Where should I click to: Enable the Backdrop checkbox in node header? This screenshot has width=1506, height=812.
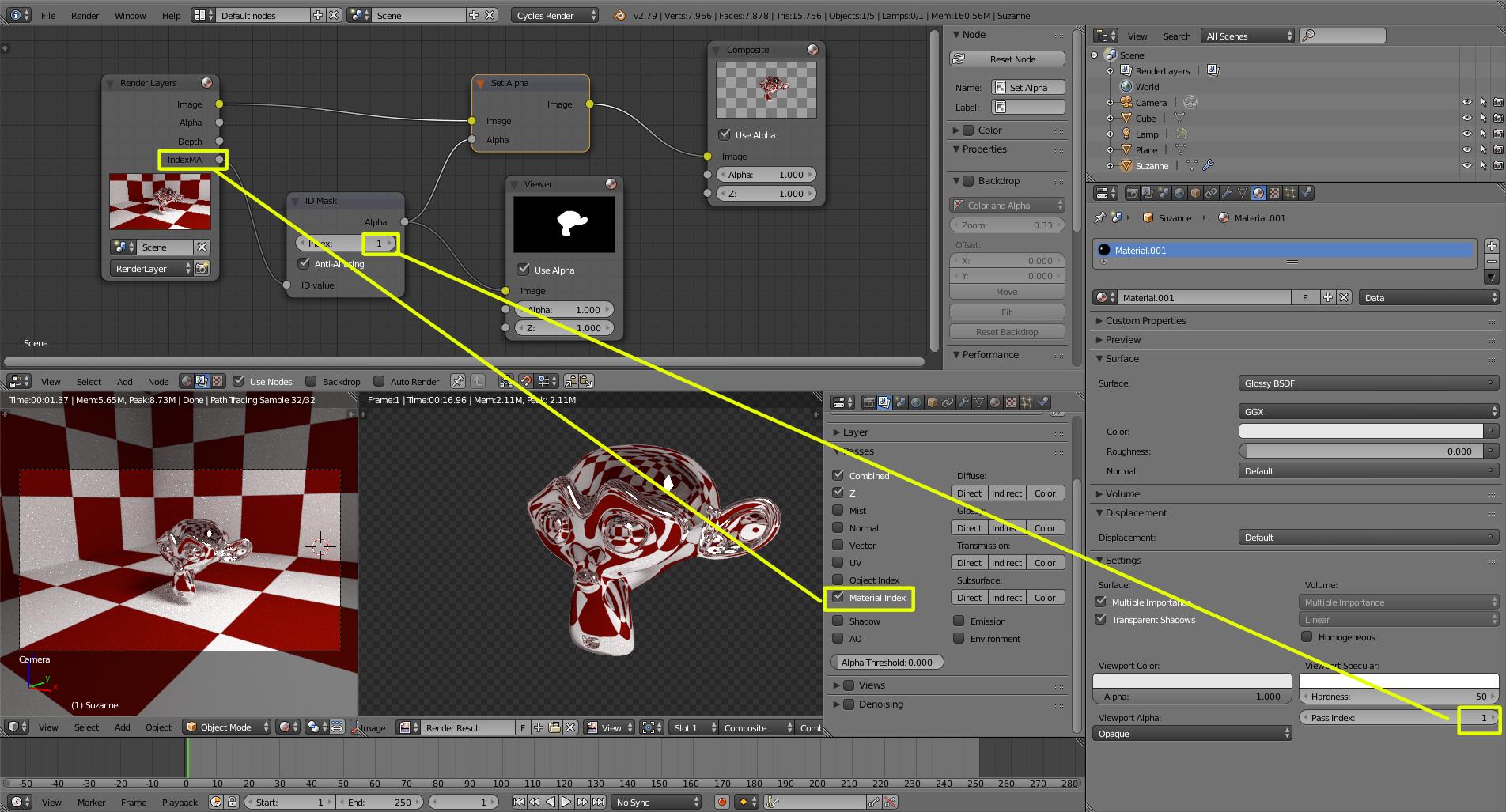click(311, 381)
